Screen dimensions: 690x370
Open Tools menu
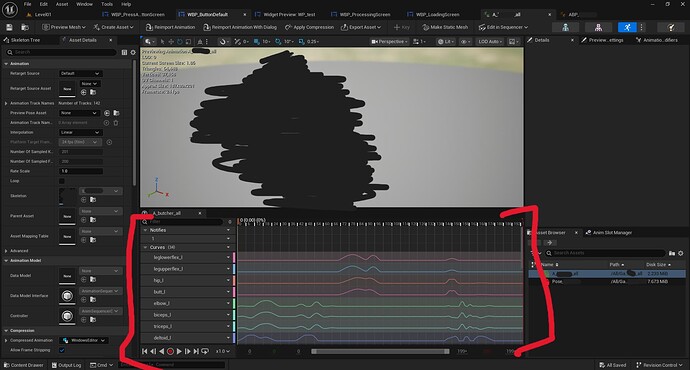107,4
